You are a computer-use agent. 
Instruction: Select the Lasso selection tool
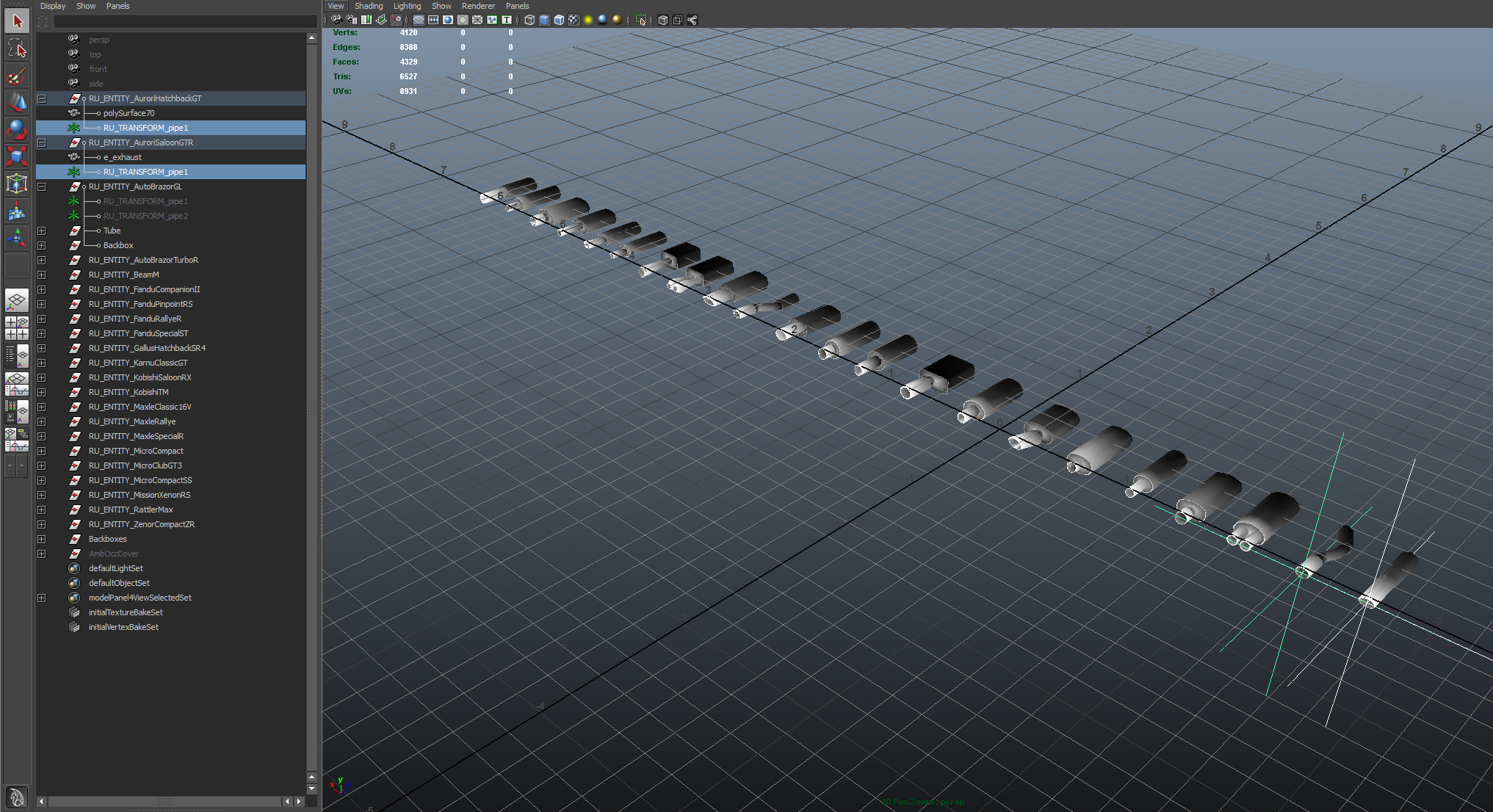(17, 49)
